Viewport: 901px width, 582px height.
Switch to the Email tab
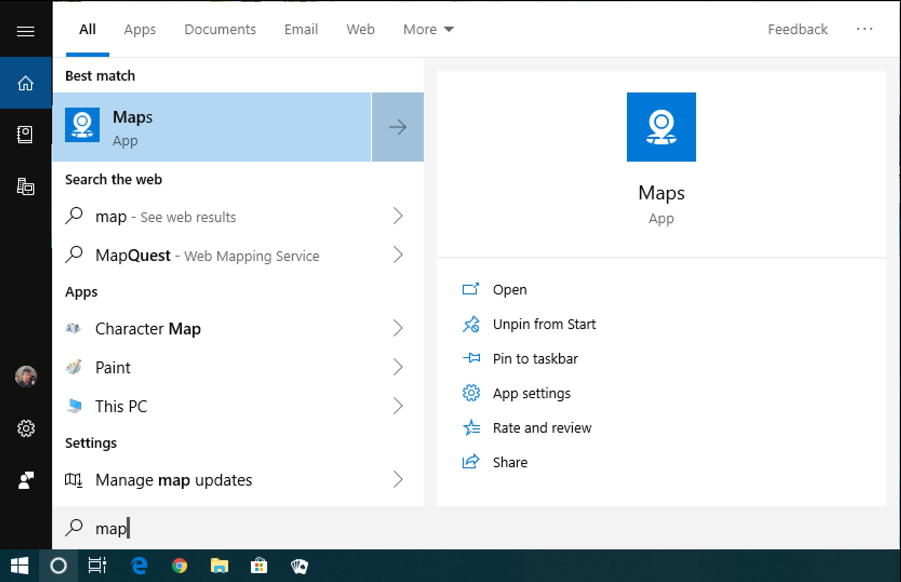click(x=301, y=29)
